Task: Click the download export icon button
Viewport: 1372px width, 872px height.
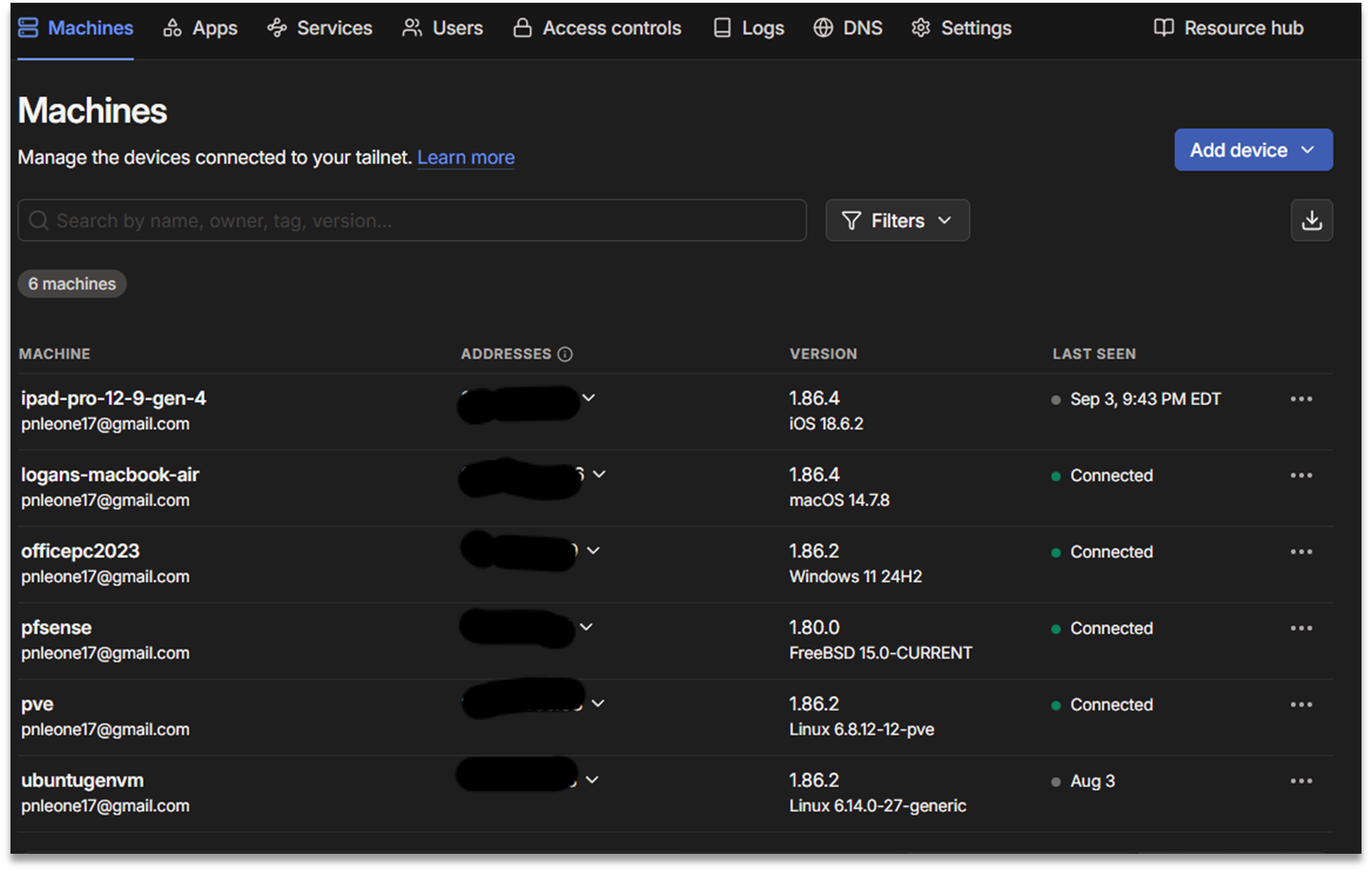Action: pyautogui.click(x=1311, y=220)
